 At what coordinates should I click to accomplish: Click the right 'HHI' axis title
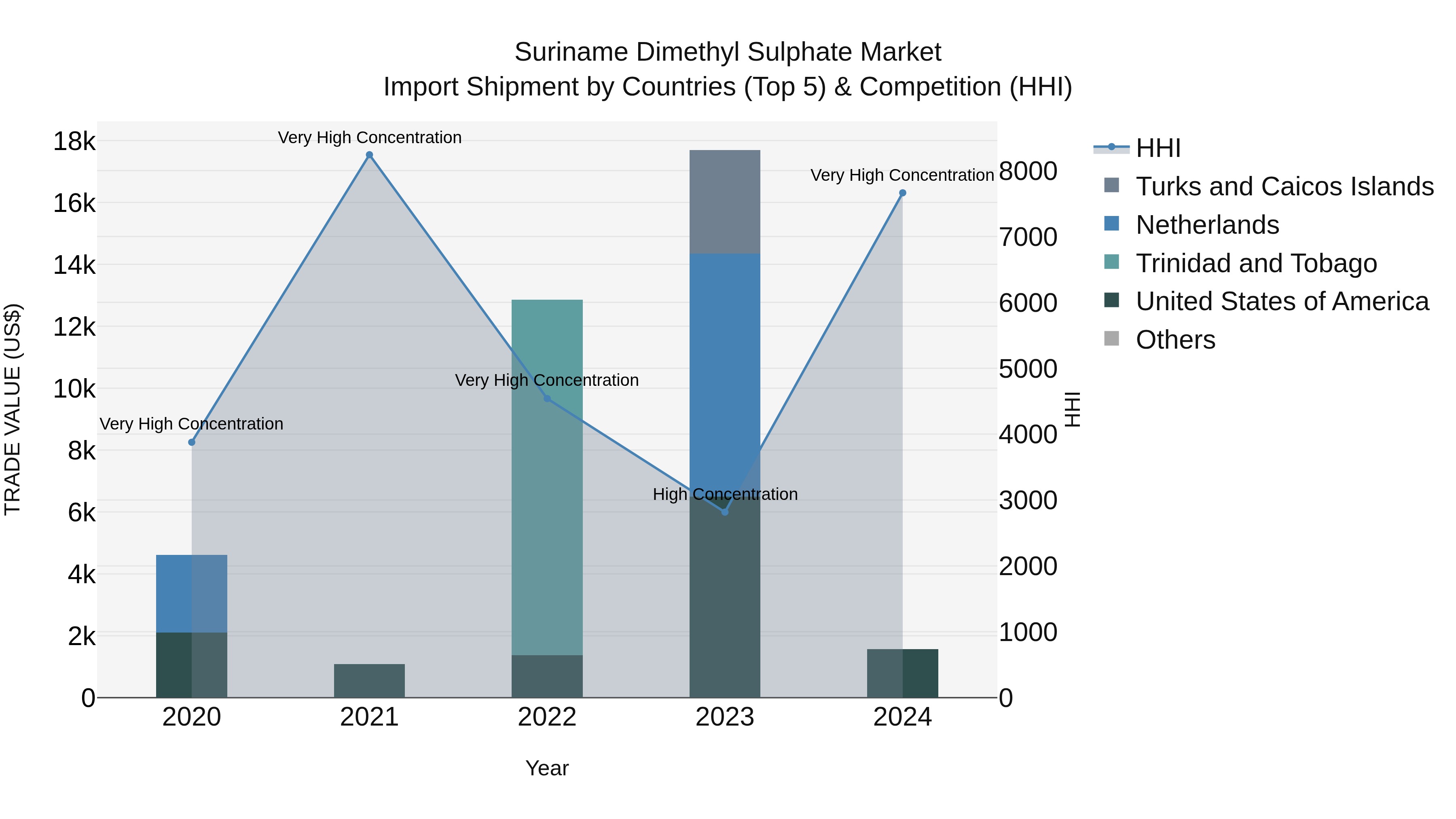pos(1072,409)
